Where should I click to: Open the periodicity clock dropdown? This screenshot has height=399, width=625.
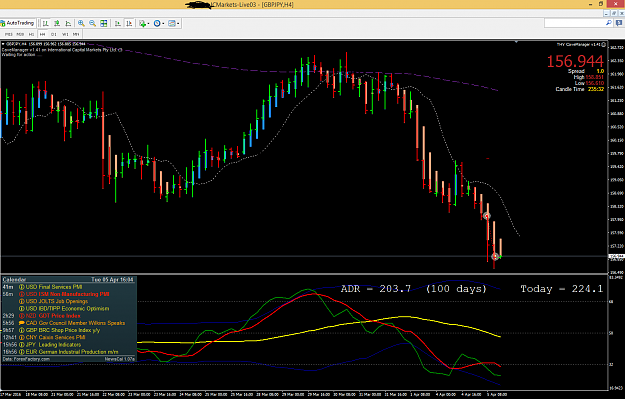pyautogui.click(x=158, y=24)
